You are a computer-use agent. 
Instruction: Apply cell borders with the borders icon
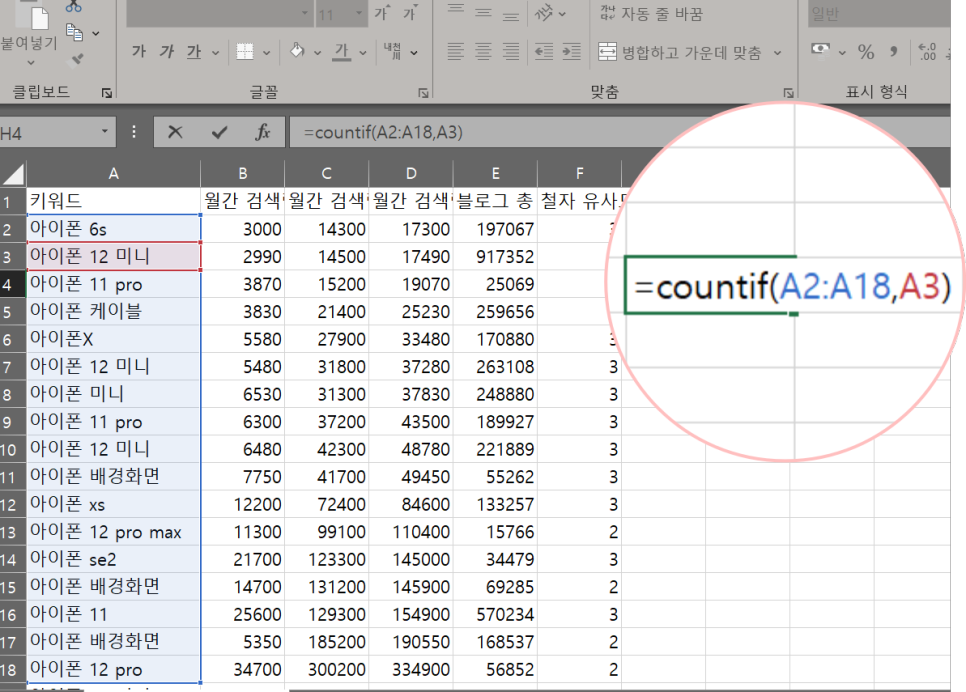coord(245,52)
